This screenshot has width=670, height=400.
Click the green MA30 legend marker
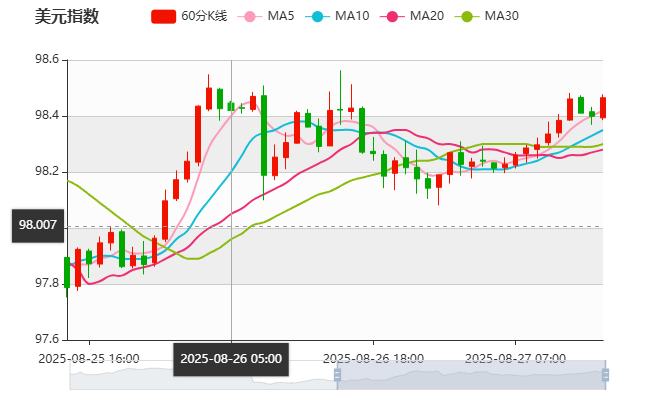tap(466, 16)
